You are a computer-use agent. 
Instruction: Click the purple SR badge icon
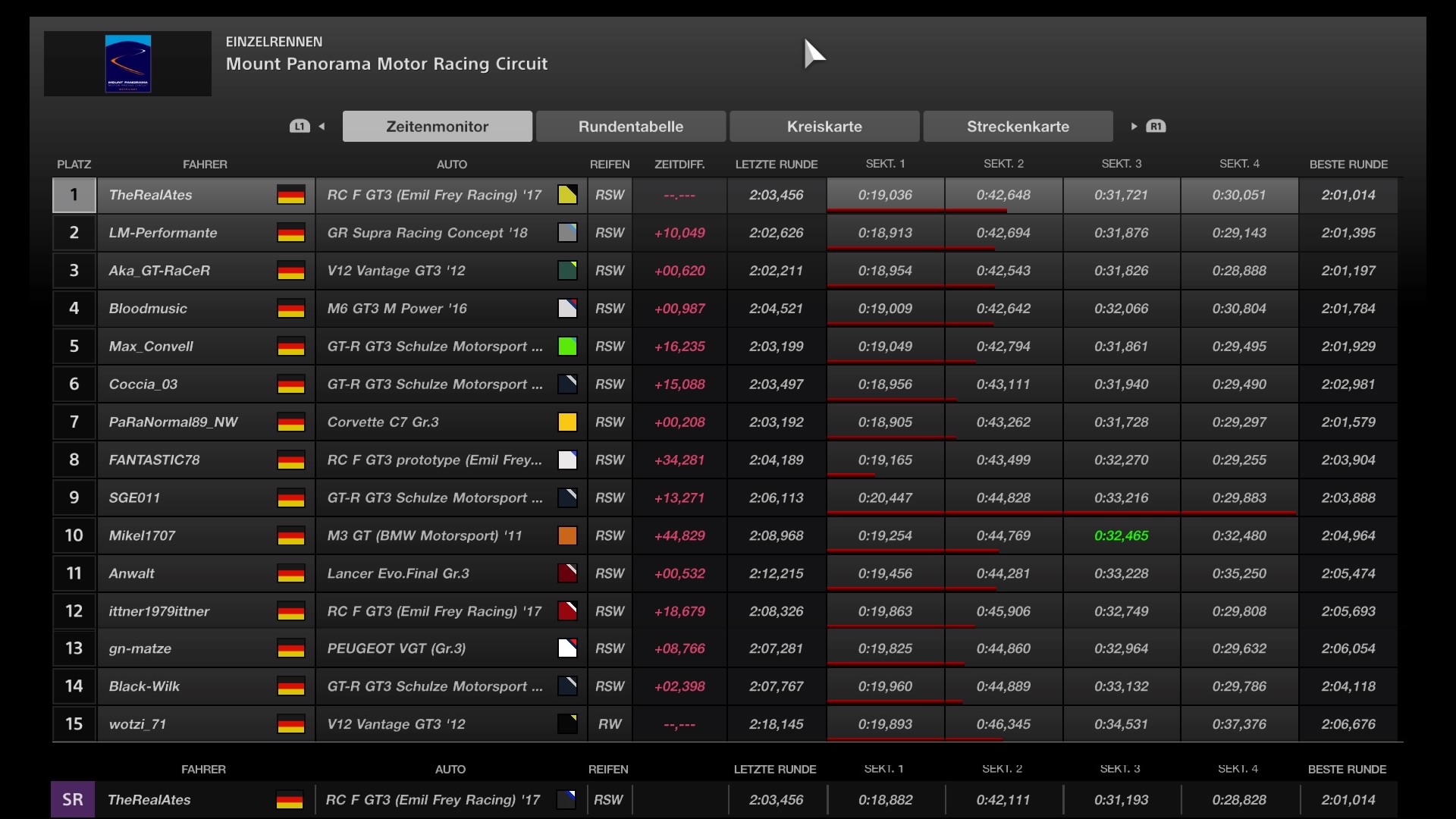73,800
